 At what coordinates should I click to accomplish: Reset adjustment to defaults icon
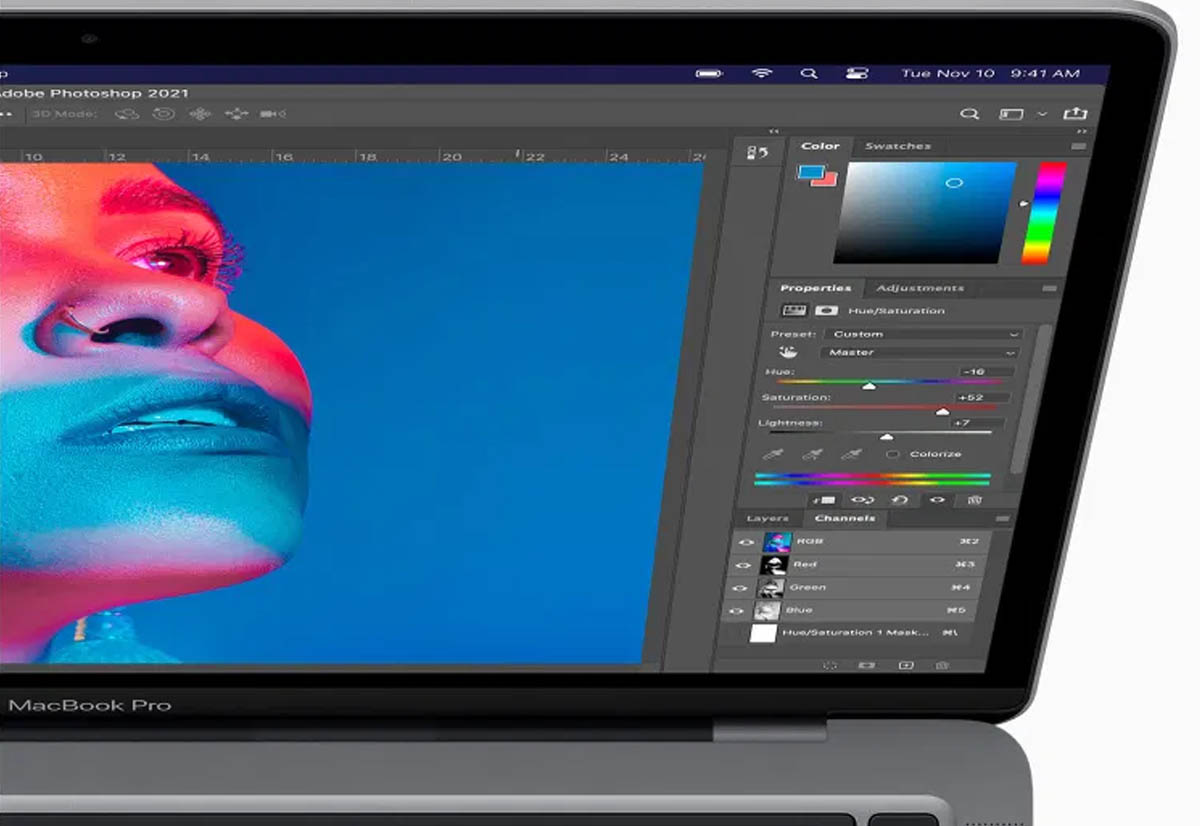(x=900, y=499)
